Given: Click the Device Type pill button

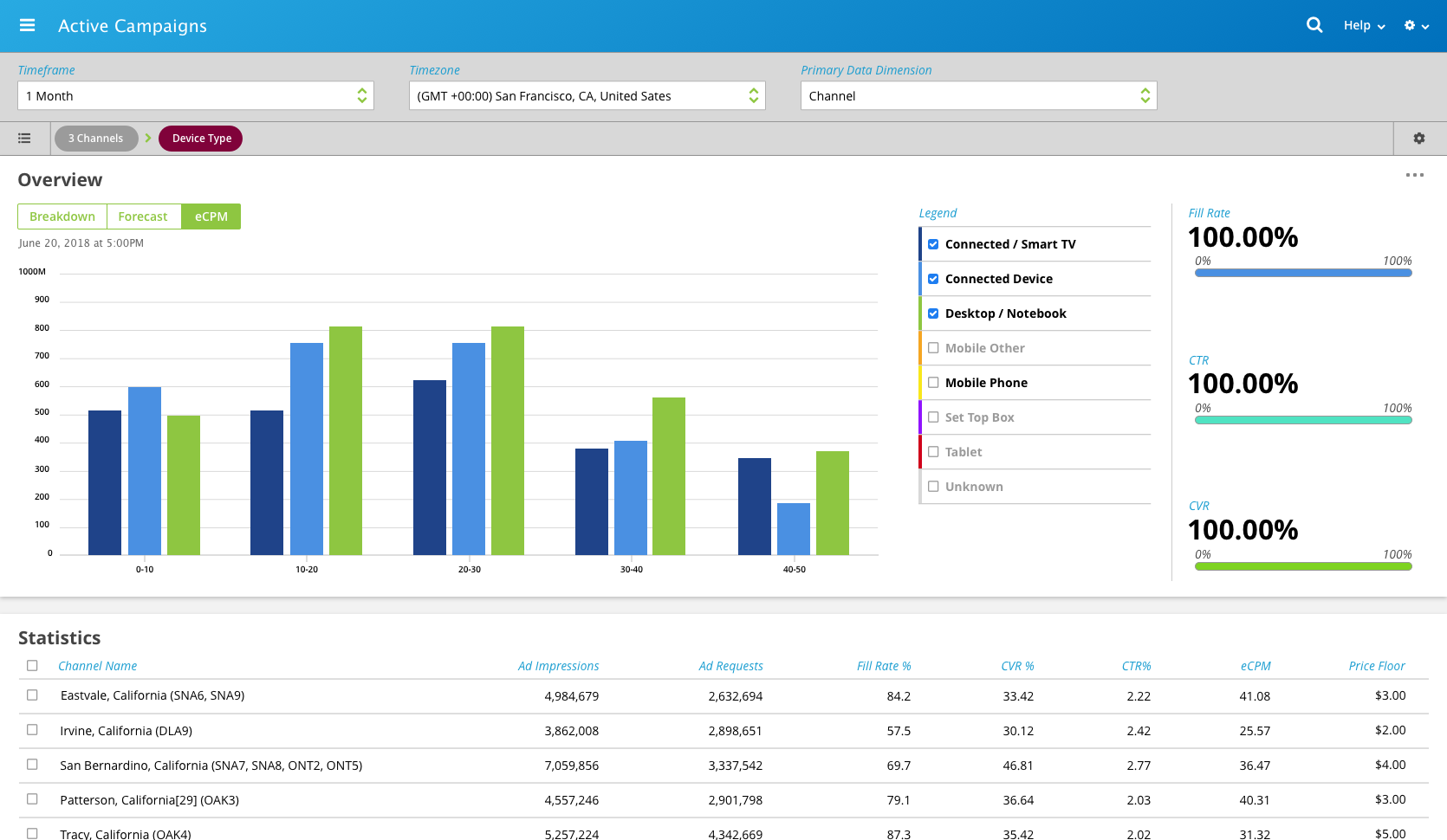Looking at the screenshot, I should 201,139.
